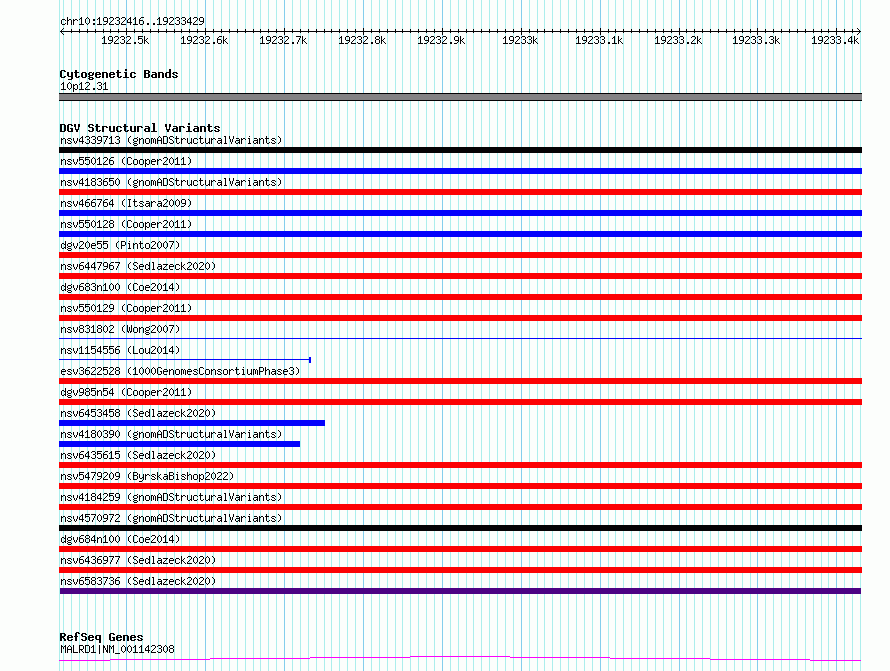Click the nsv6435615 (Sedlazeck2020) label

[x=138, y=455]
